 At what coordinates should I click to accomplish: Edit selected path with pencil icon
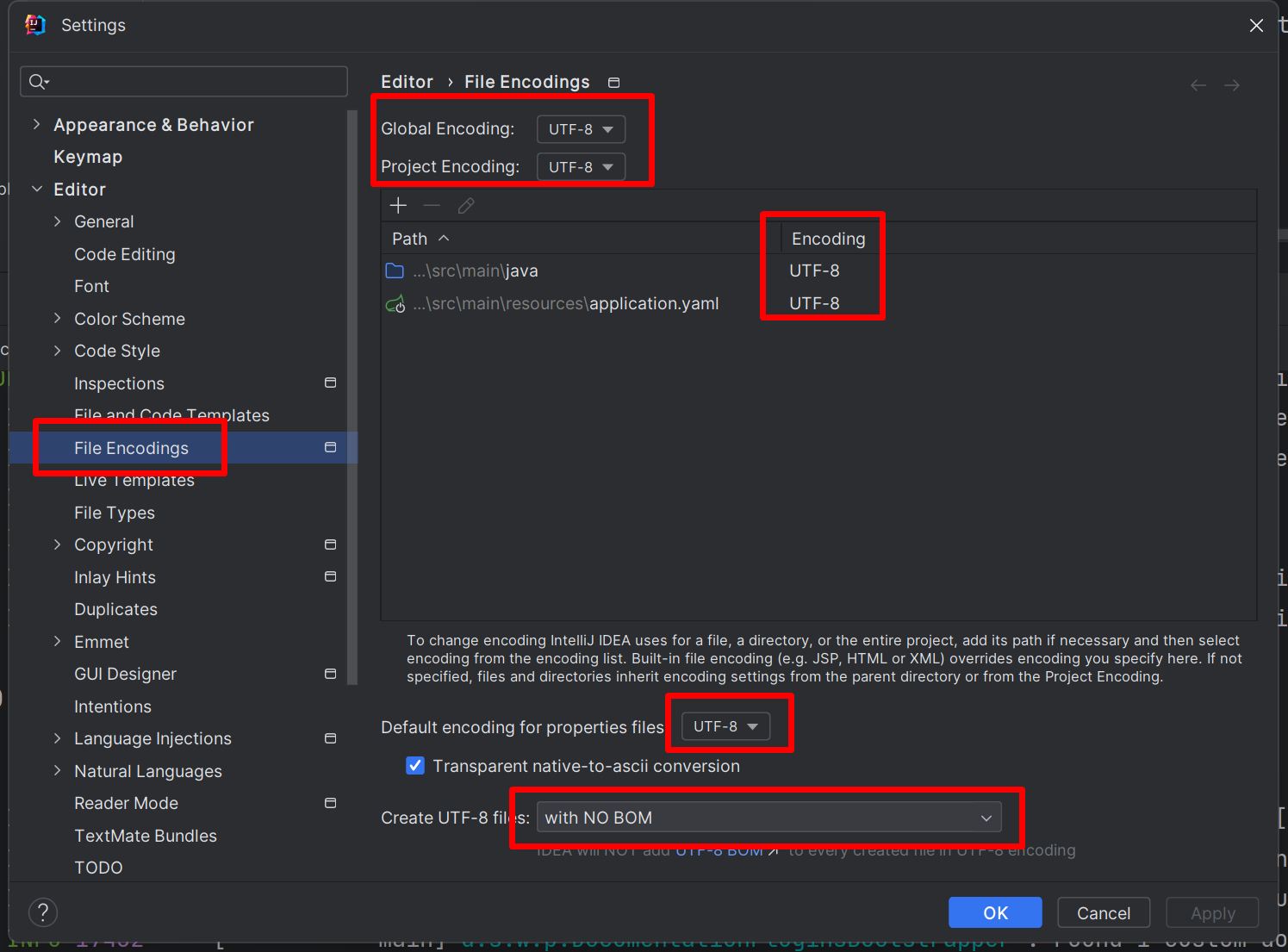pyautogui.click(x=466, y=205)
